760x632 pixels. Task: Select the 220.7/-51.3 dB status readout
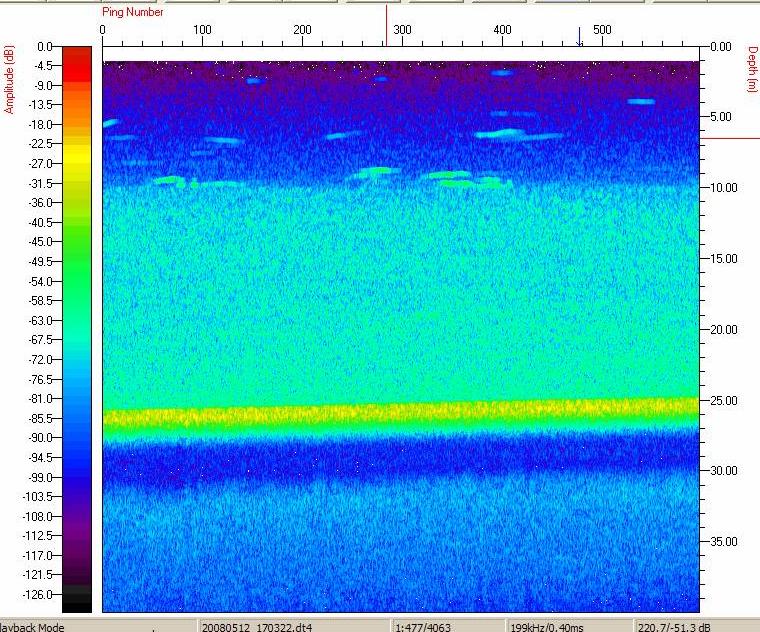click(x=676, y=627)
